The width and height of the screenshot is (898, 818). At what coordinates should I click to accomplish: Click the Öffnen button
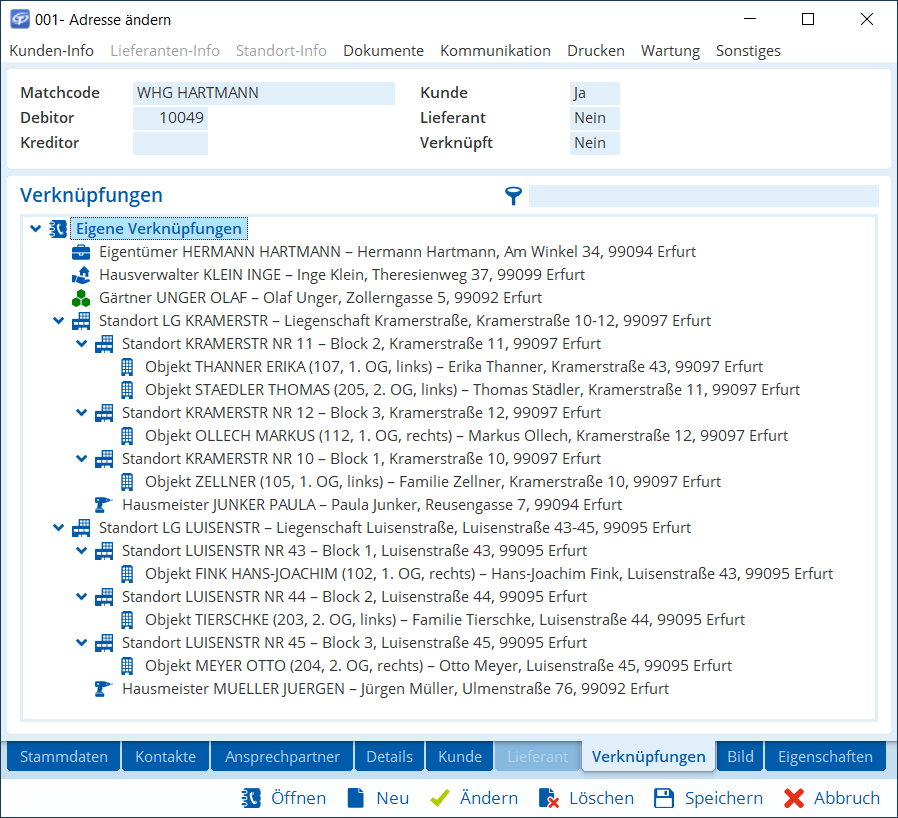[284, 798]
